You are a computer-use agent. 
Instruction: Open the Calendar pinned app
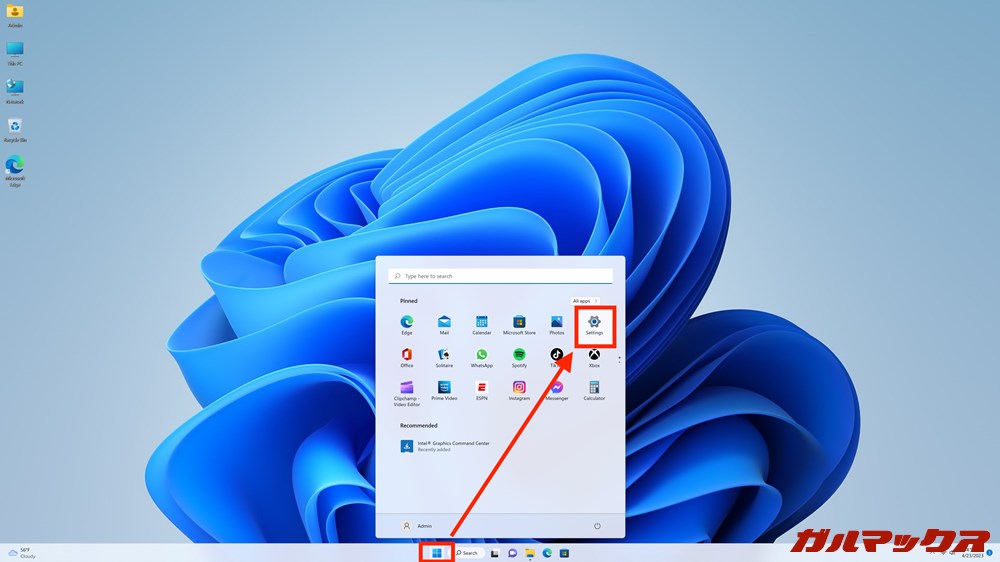482,325
